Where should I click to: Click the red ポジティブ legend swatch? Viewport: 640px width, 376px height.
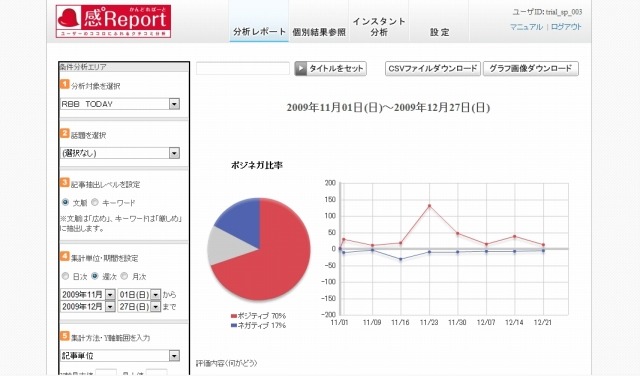234,316
